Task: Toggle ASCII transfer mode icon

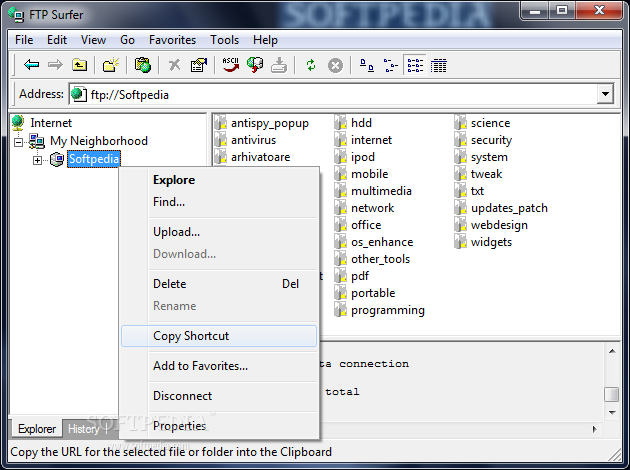Action: pyautogui.click(x=231, y=65)
